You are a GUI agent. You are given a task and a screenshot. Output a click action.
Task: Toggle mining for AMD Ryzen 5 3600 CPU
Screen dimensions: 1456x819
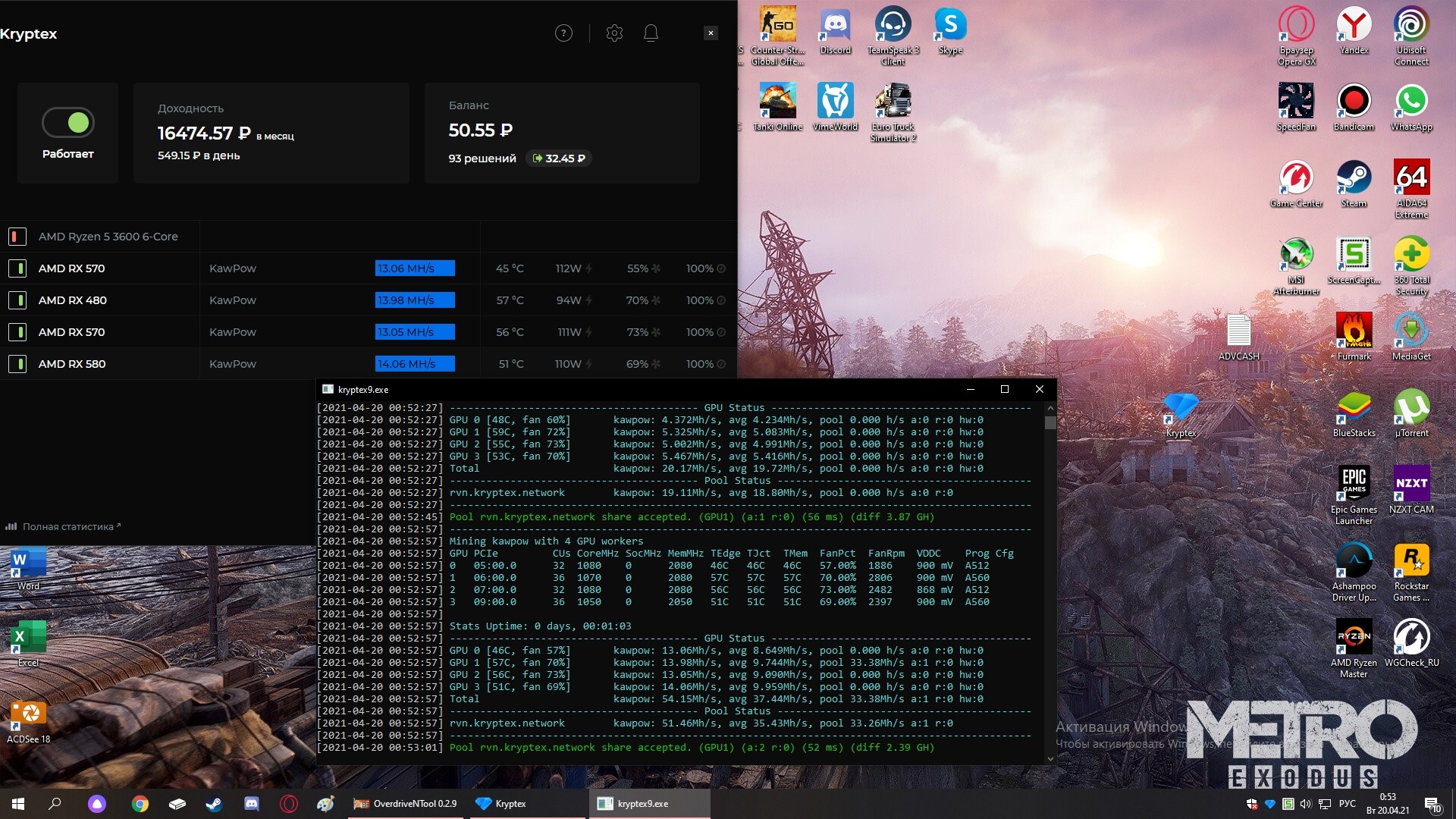pyautogui.click(x=17, y=237)
